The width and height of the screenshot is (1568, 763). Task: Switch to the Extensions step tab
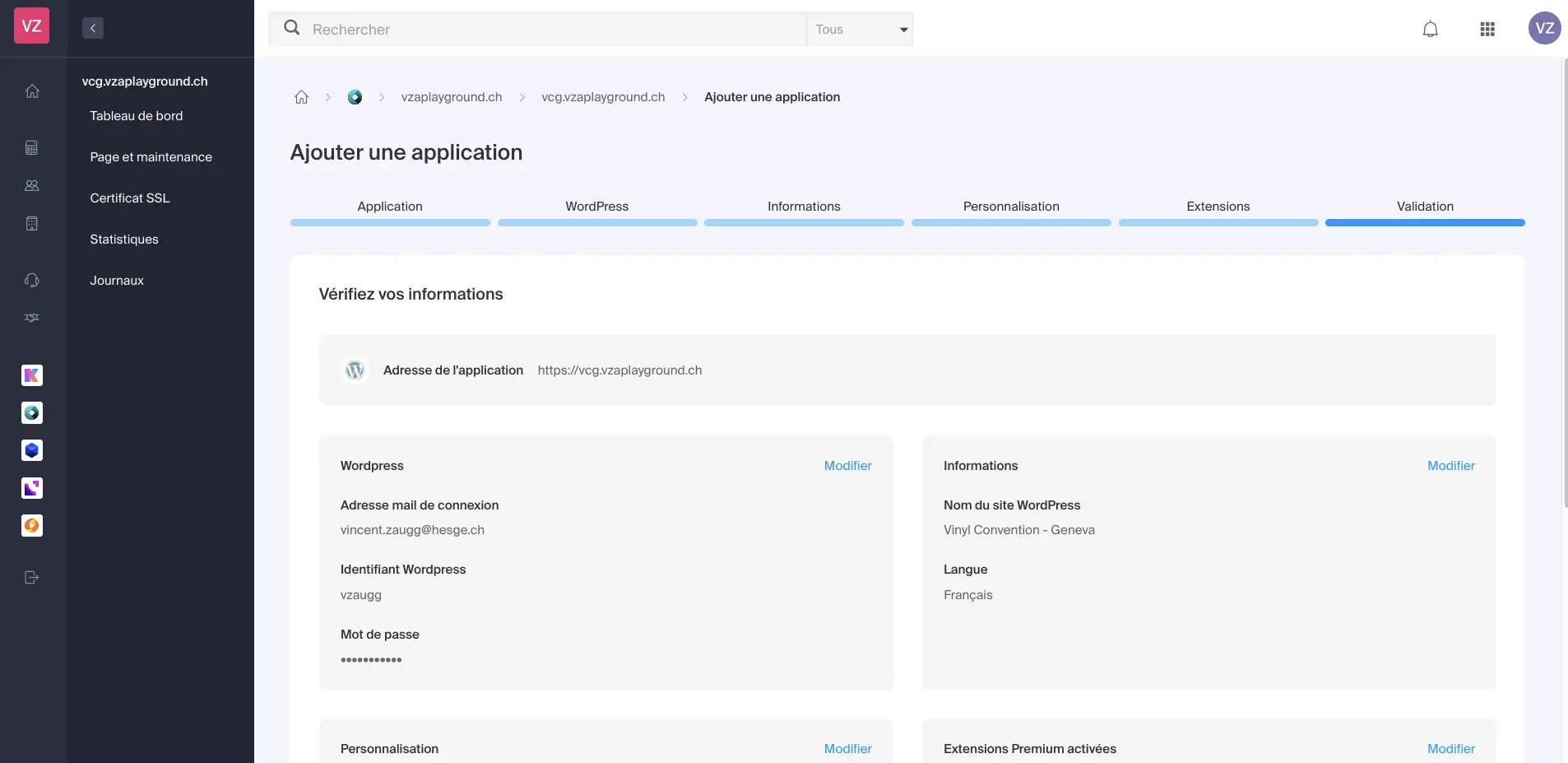point(1218,207)
